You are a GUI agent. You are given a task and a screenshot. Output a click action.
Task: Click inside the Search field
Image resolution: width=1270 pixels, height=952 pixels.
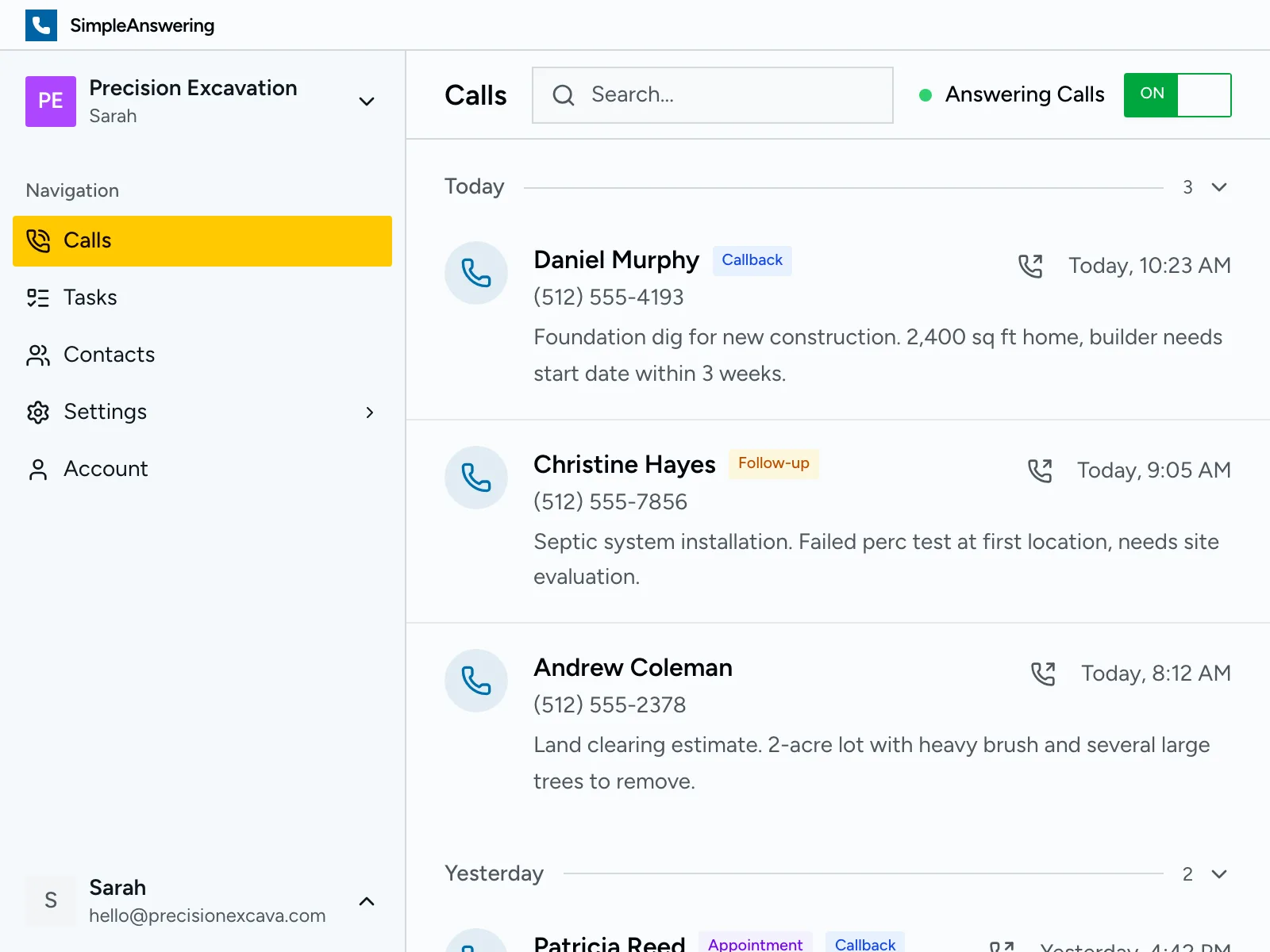click(714, 95)
